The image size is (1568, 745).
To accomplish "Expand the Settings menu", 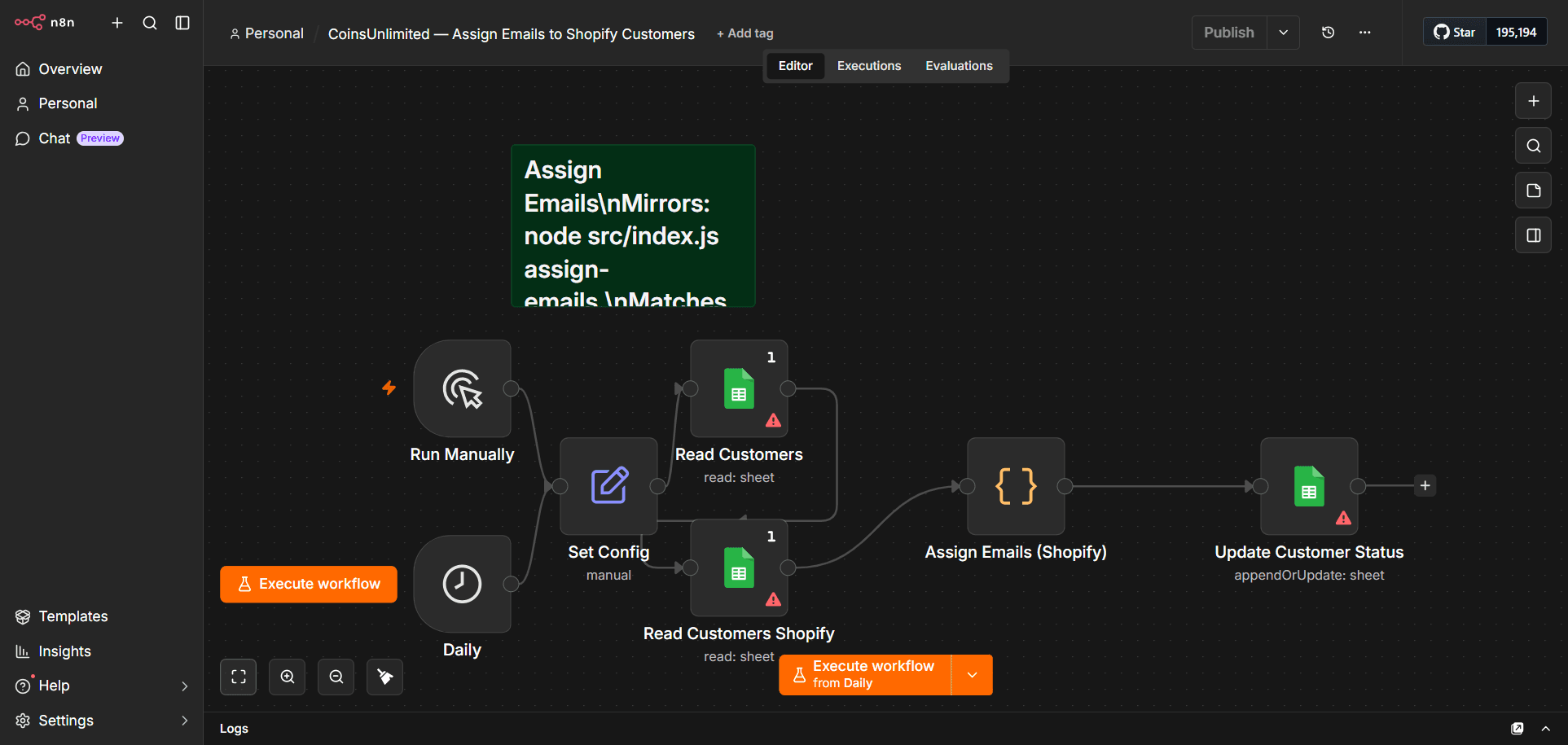I will (x=101, y=721).
